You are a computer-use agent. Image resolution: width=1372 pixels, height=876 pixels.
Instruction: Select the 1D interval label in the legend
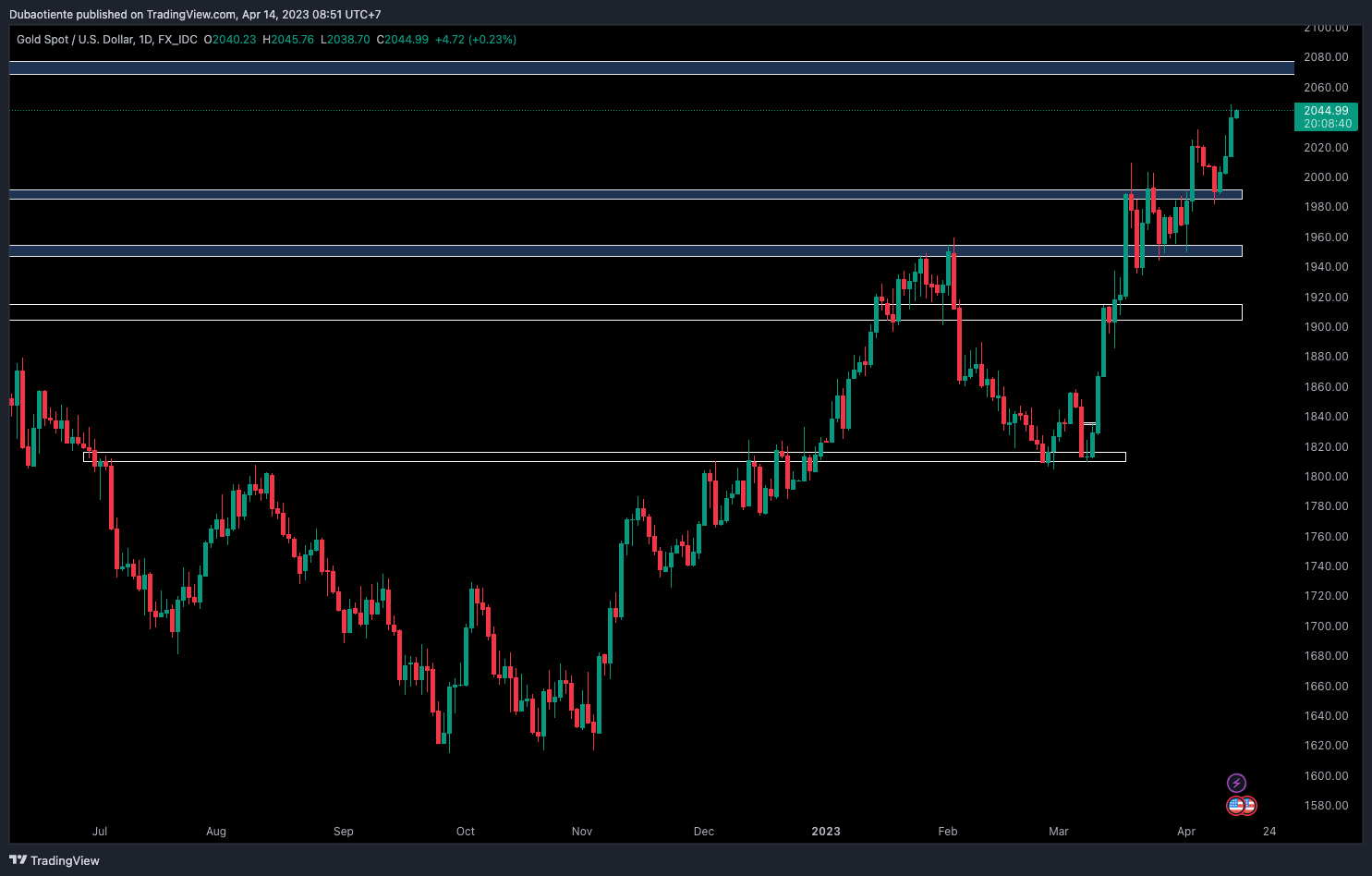click(145, 40)
